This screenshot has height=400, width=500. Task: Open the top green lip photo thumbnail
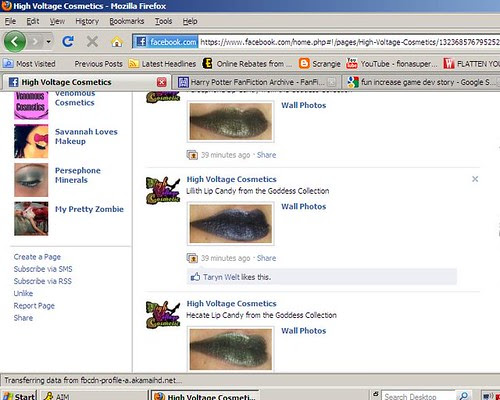[x=231, y=121]
